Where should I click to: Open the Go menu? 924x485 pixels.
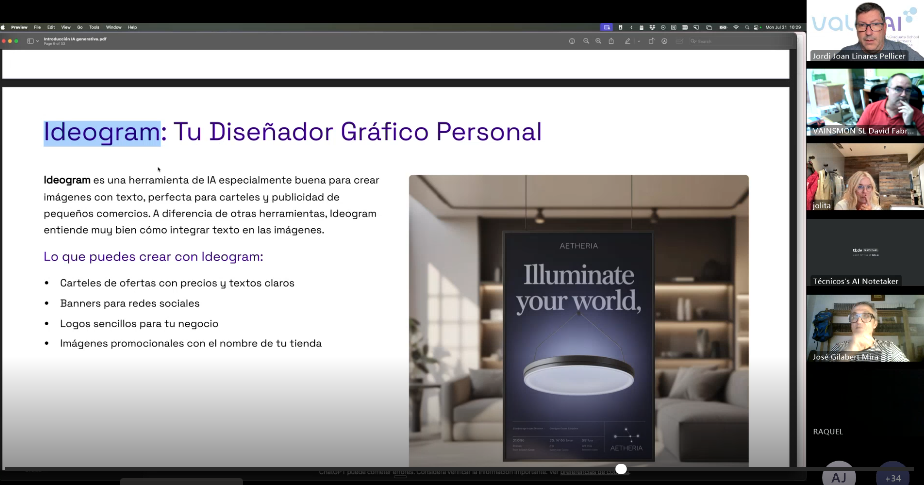click(x=80, y=27)
